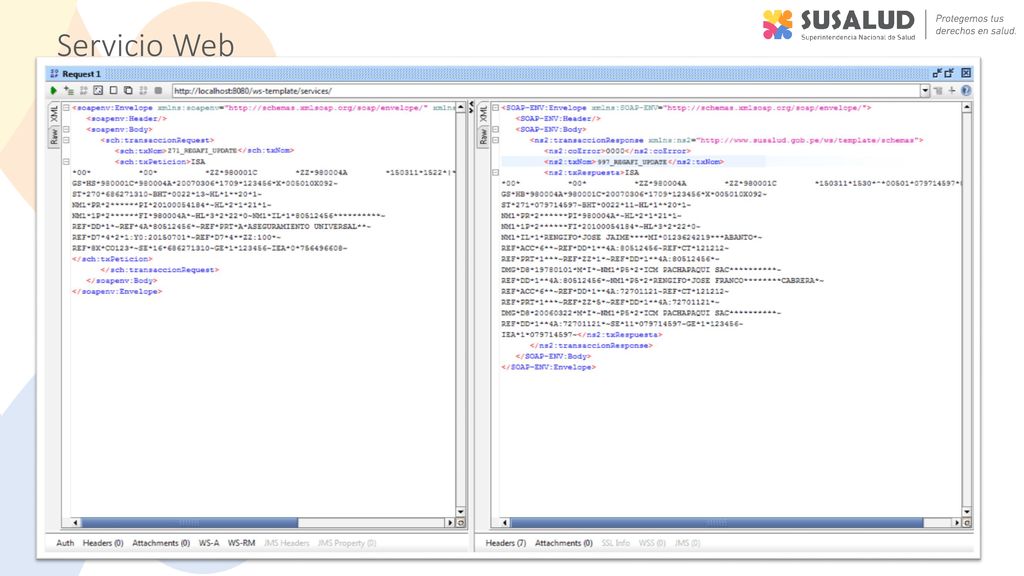Click the request scrollbar left arrow
This screenshot has width=1024, height=576.
[75, 523]
